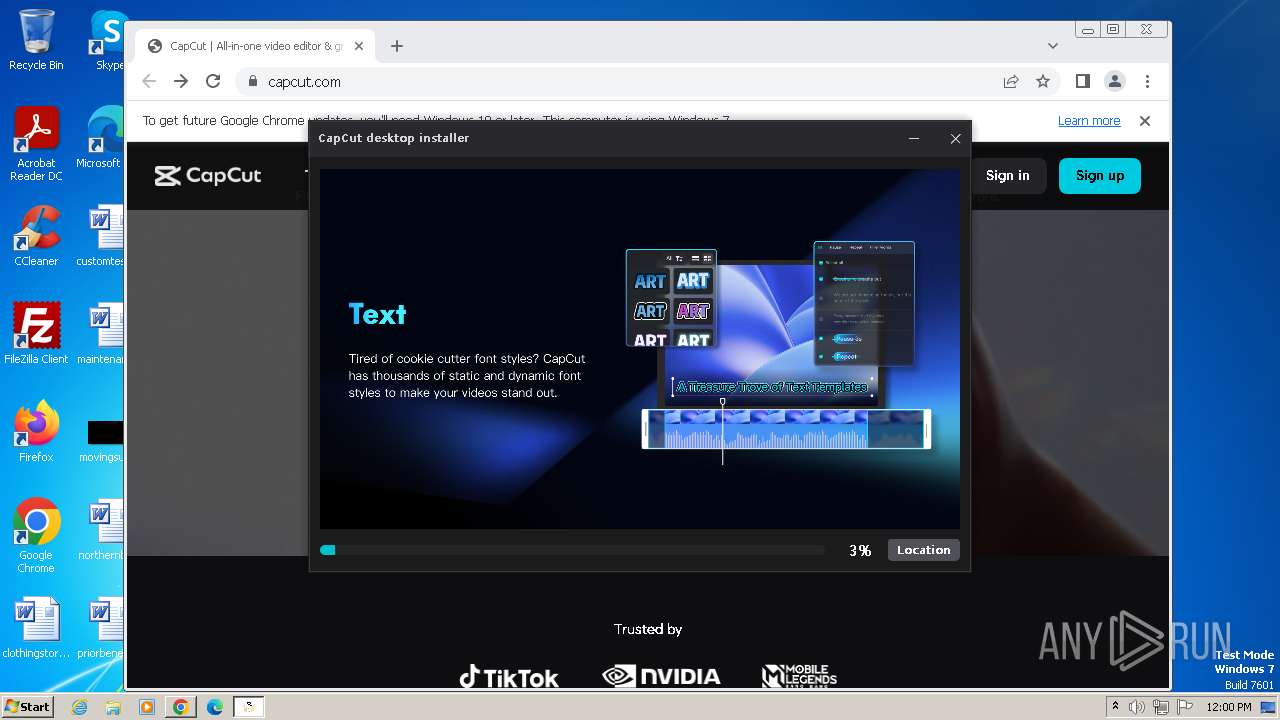
Task: Open the Recycle Bin desktop icon
Action: click(36, 40)
